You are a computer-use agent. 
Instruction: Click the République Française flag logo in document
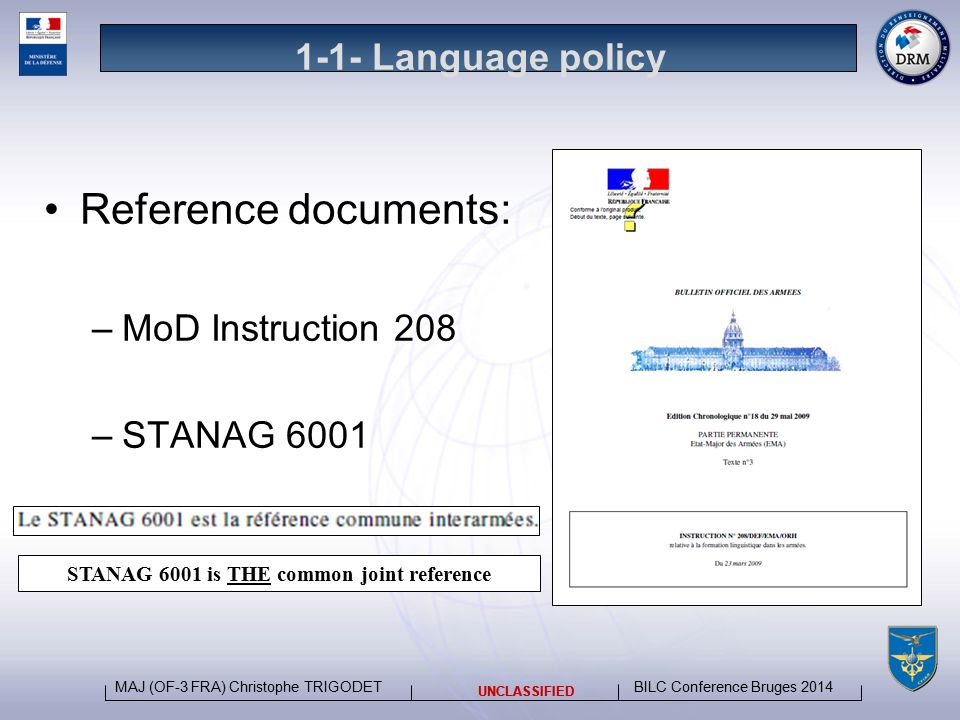click(638, 186)
